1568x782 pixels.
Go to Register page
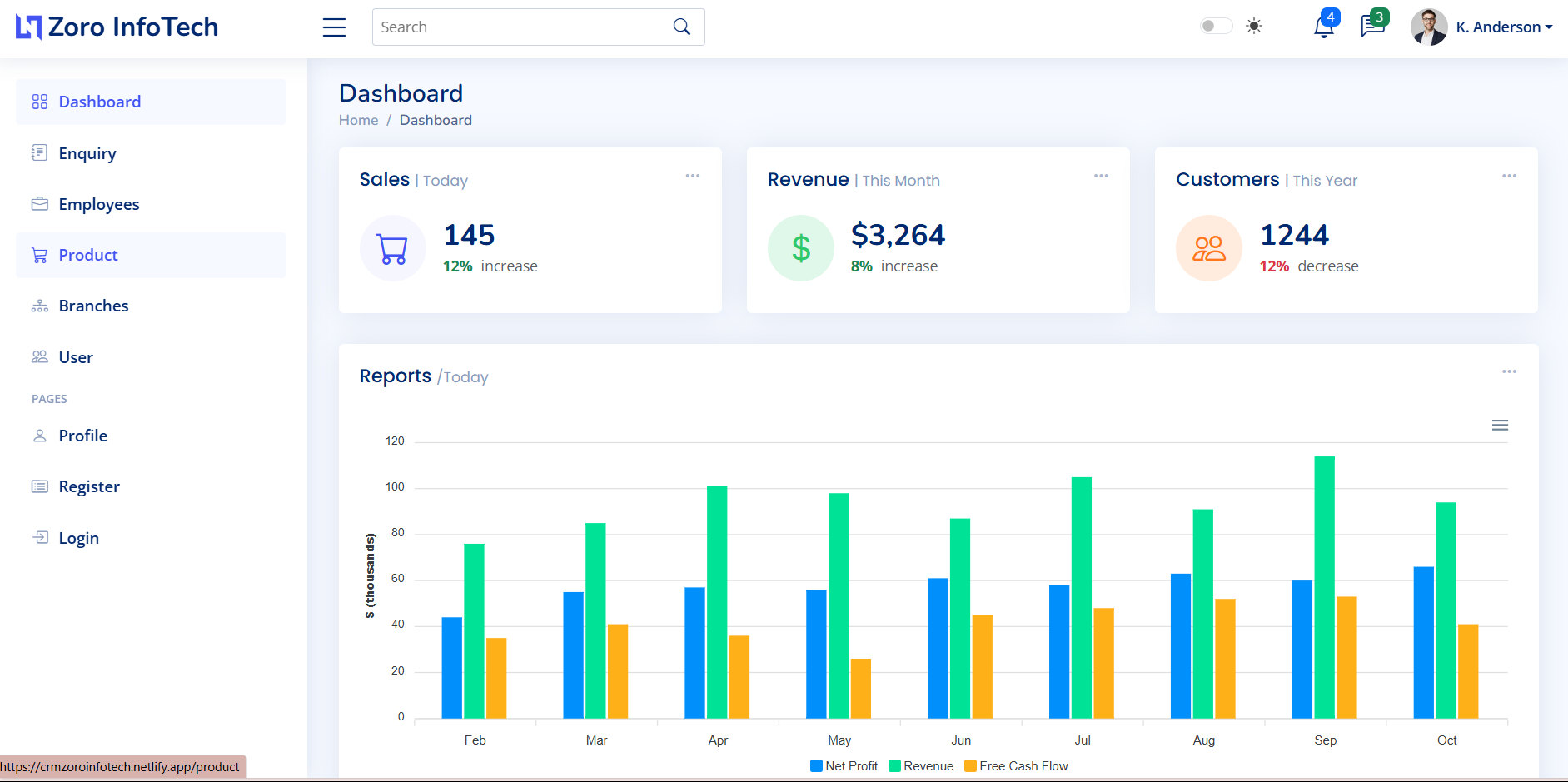click(x=151, y=486)
